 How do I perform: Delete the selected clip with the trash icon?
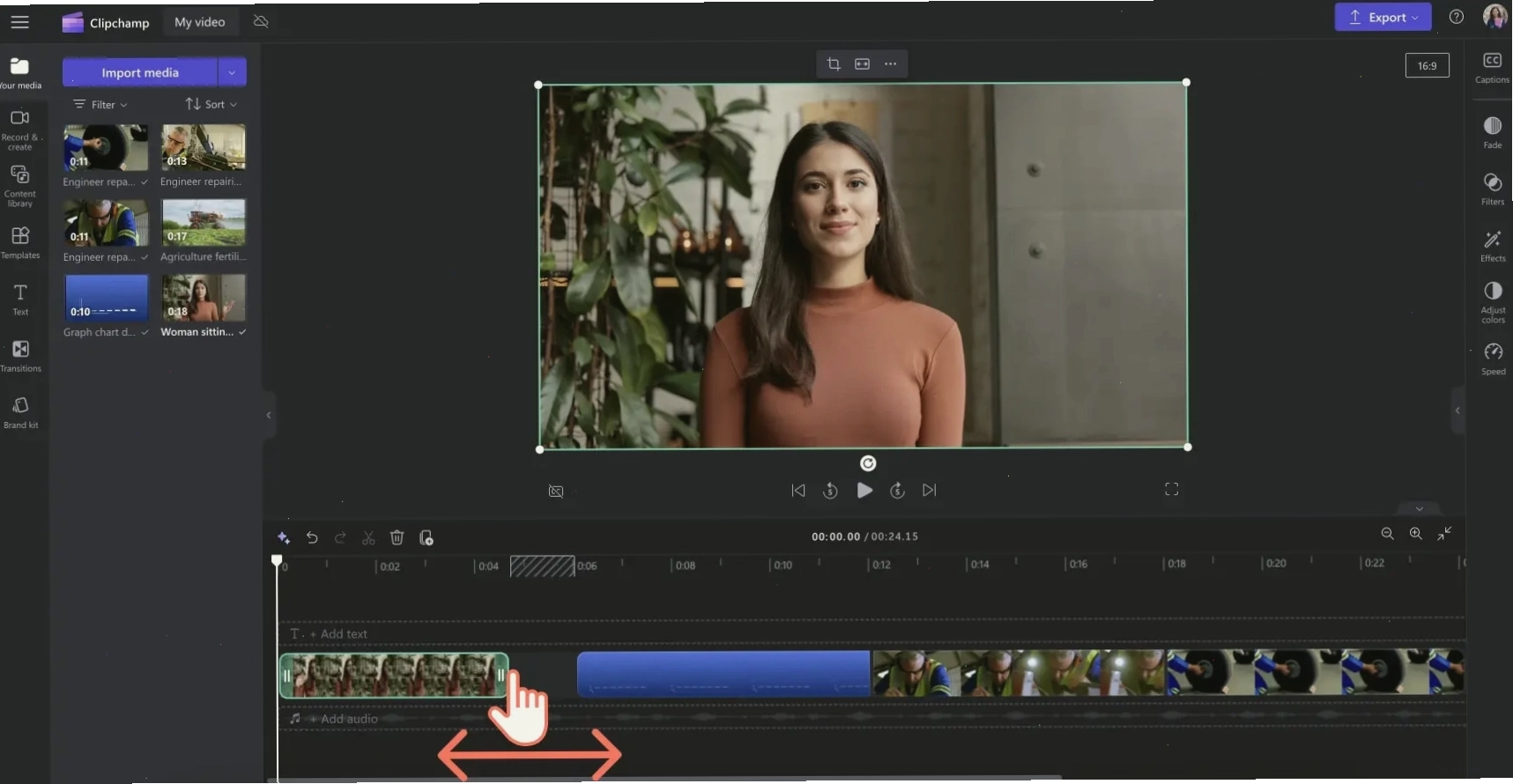[397, 537]
